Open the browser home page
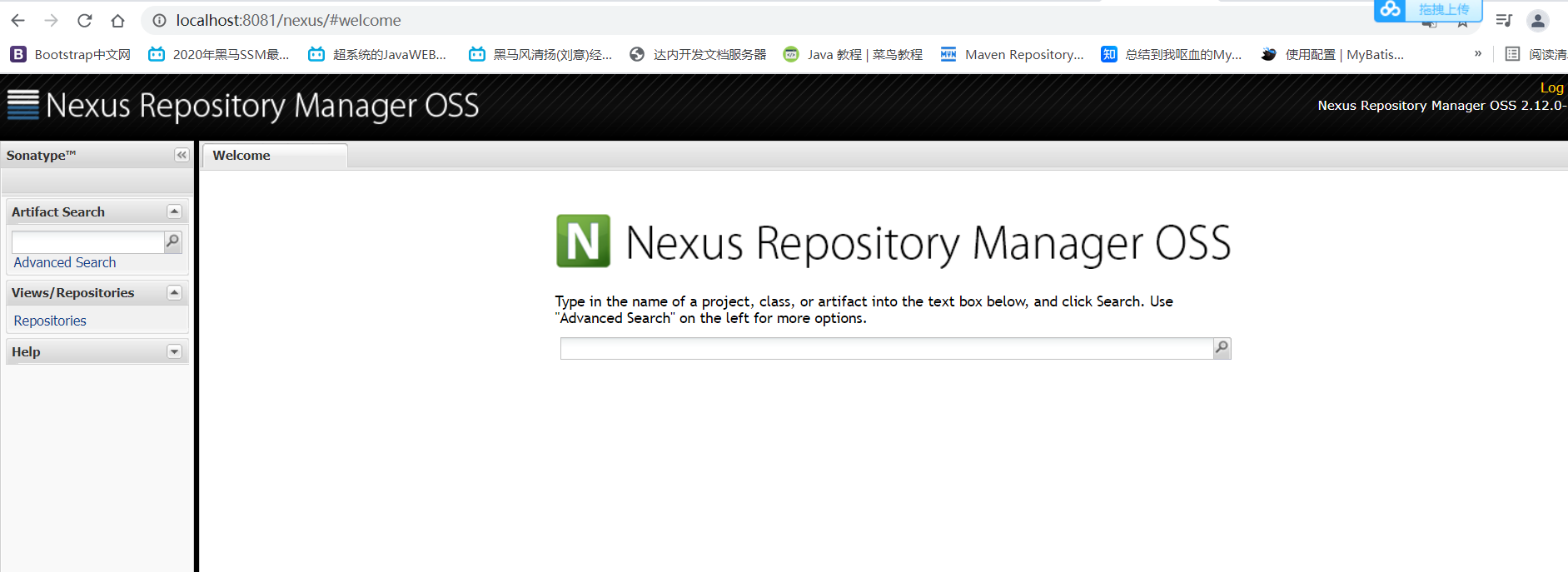 tap(117, 20)
